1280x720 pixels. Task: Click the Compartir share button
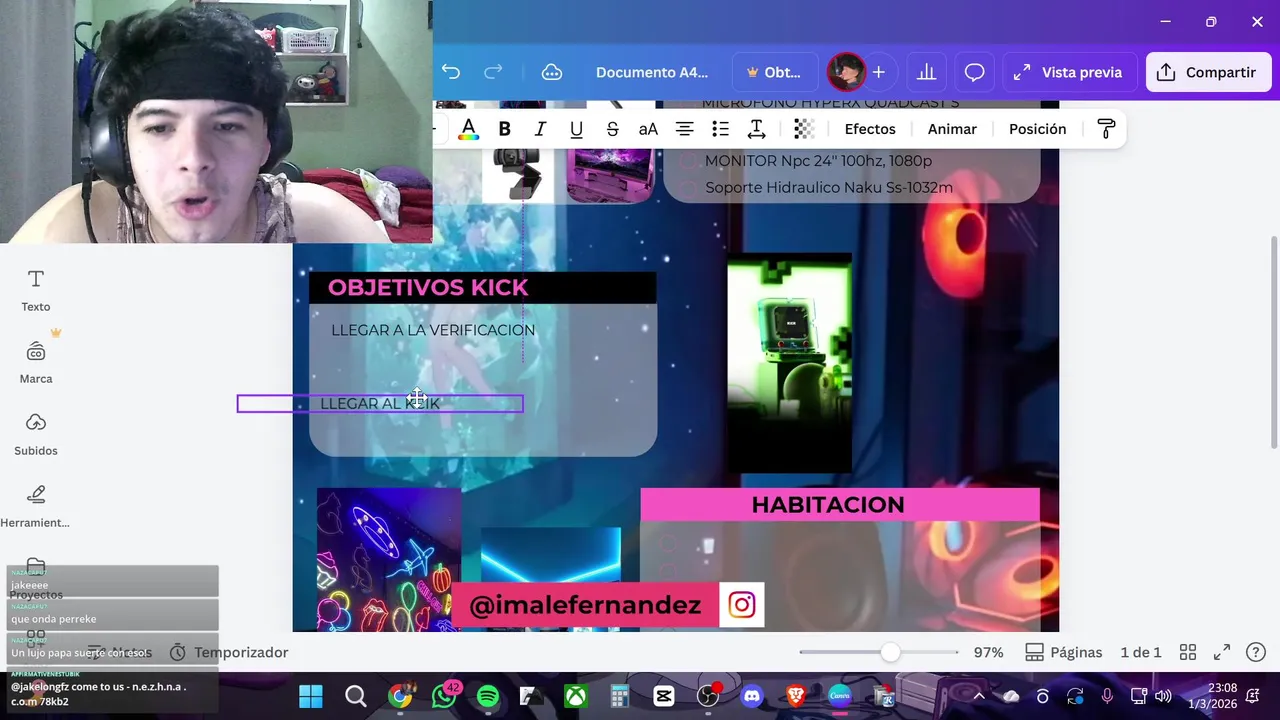pyautogui.click(x=1208, y=72)
